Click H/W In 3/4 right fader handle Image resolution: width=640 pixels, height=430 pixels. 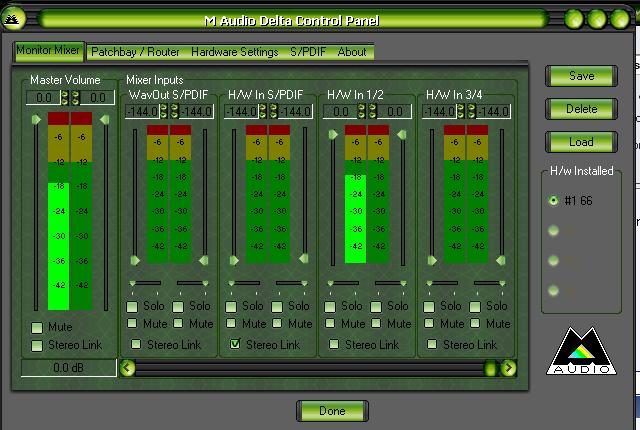[501, 260]
